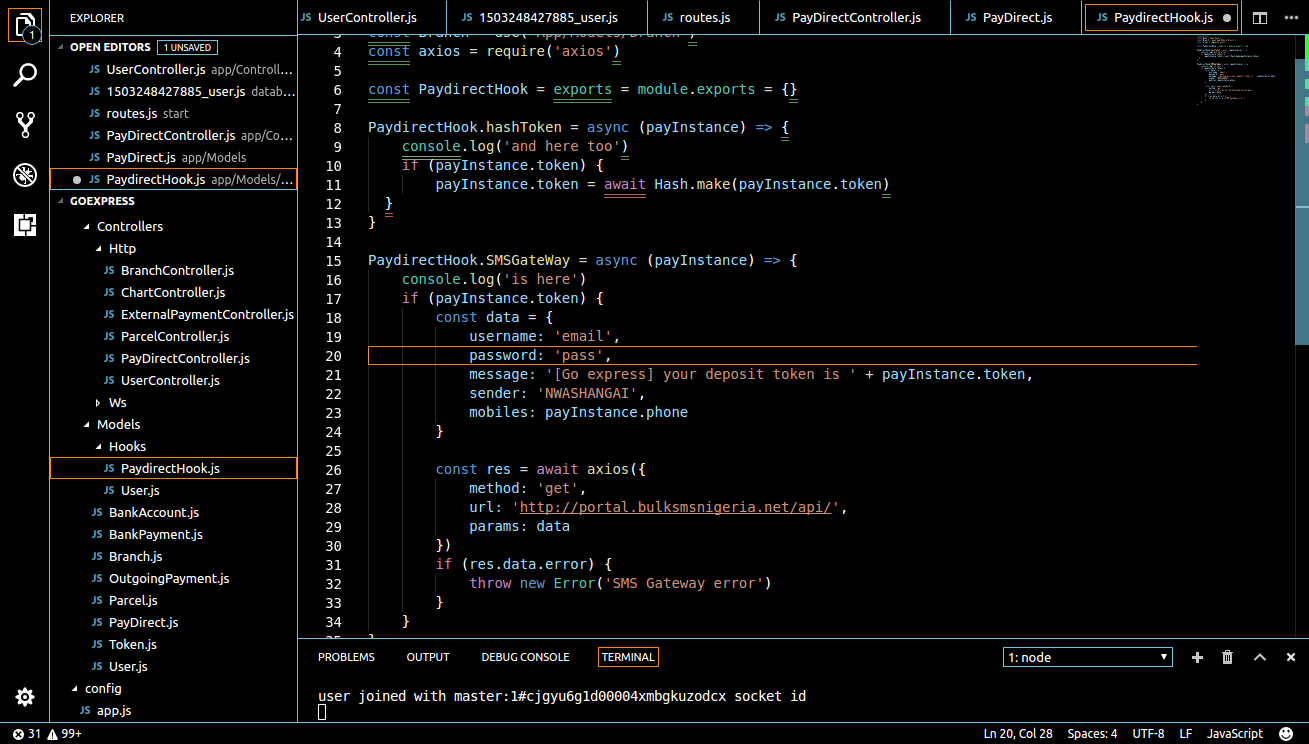The image size is (1309, 744).
Task: Open the PROBLEMS panel tab
Action: click(x=346, y=657)
